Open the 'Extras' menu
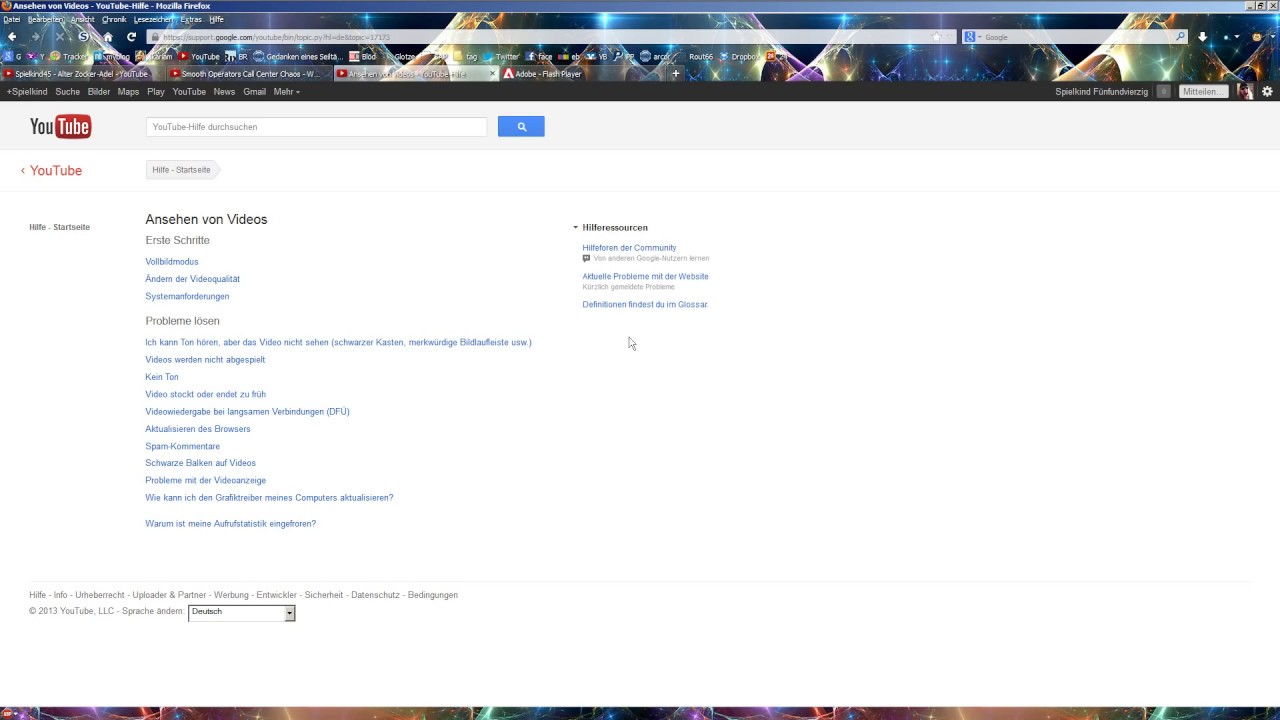 pyautogui.click(x=191, y=19)
